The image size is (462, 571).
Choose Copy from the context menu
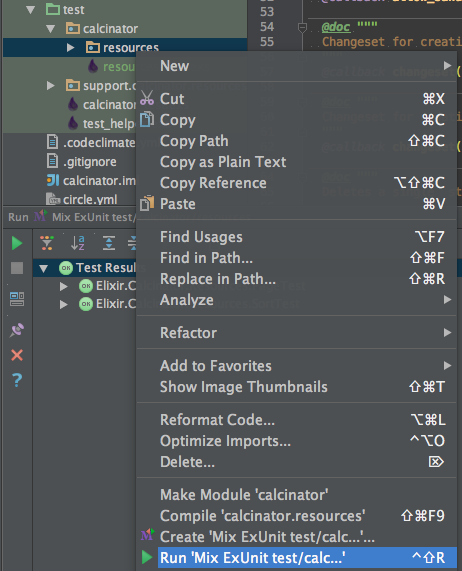coord(296,120)
